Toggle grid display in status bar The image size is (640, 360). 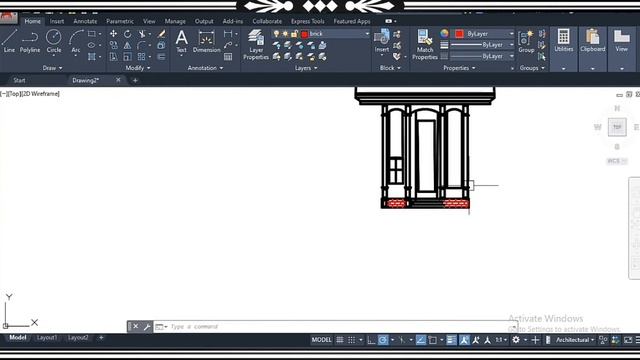tap(340, 340)
